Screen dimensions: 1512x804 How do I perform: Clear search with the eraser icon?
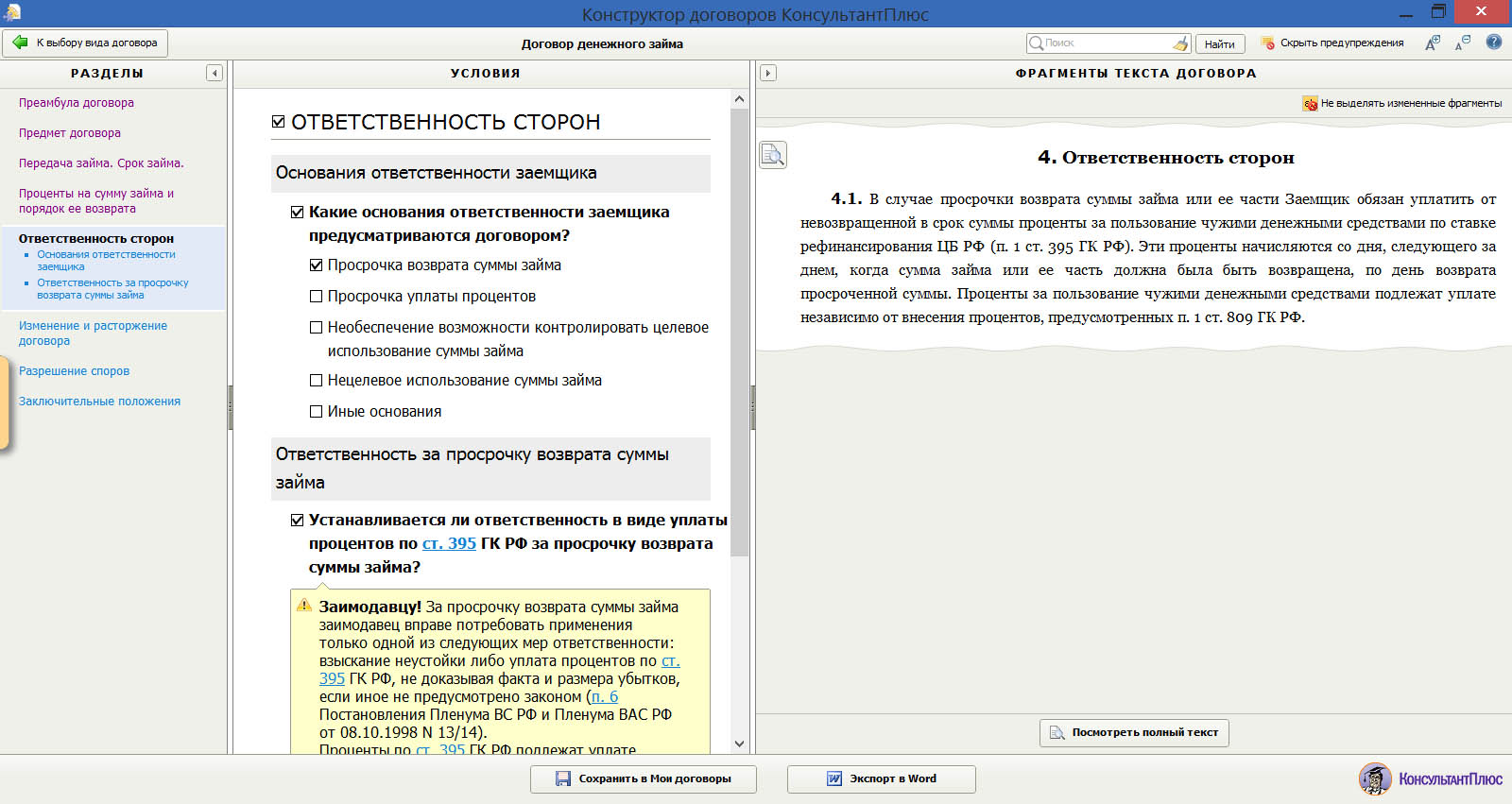(x=1180, y=43)
